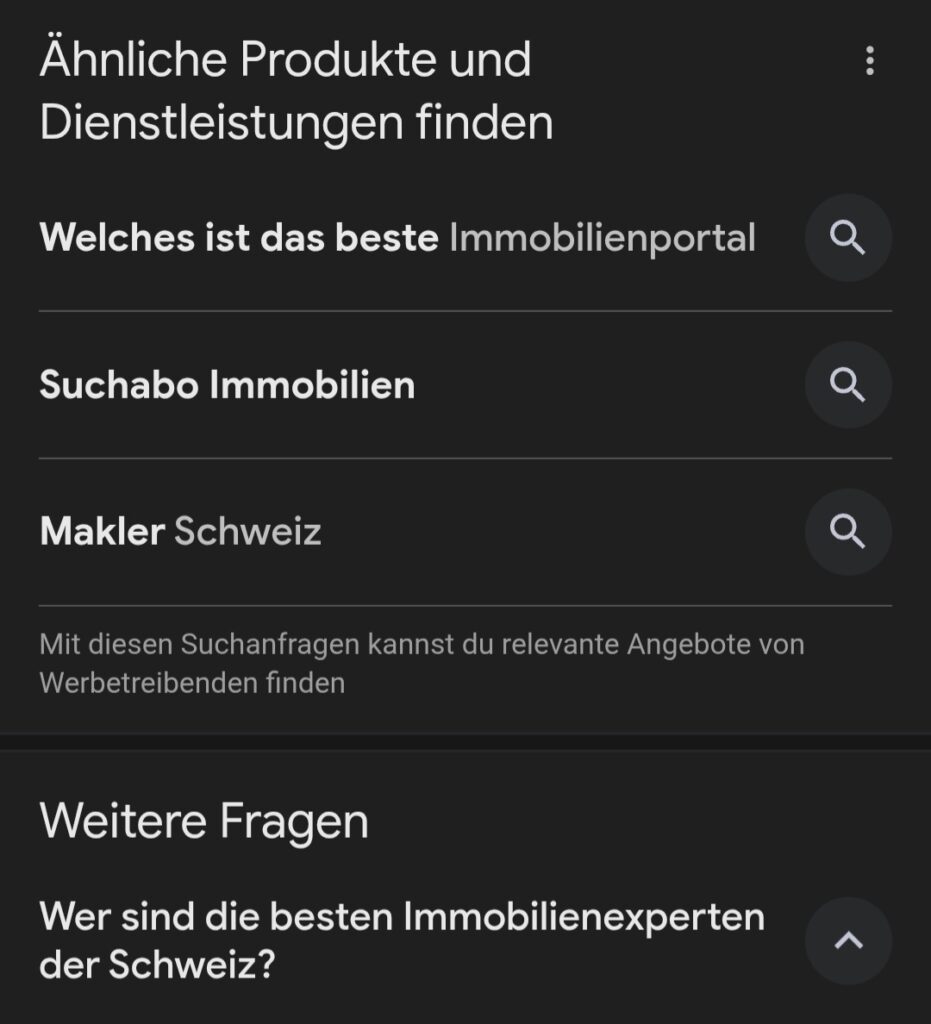
Task: Click the bold 'Welches ist das beste' text
Action: click(x=239, y=237)
